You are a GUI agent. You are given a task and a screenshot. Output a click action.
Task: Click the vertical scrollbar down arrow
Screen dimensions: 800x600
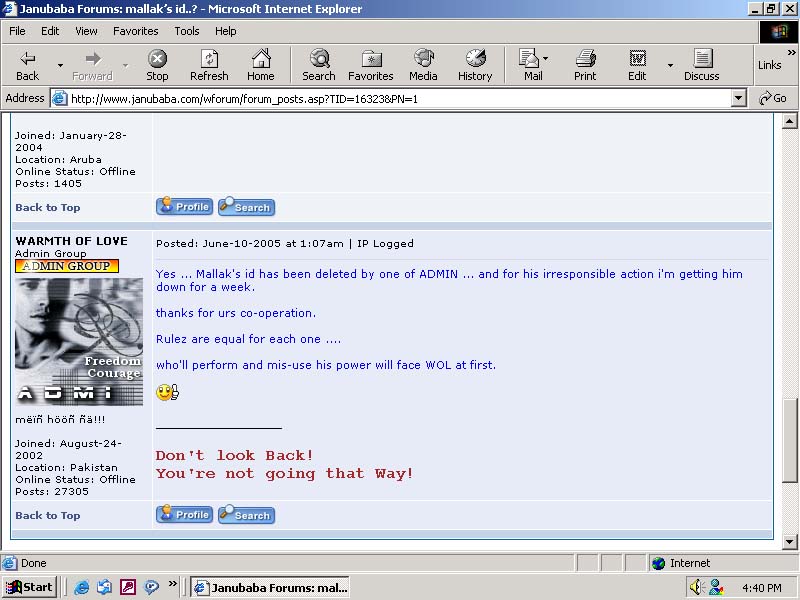(790, 542)
